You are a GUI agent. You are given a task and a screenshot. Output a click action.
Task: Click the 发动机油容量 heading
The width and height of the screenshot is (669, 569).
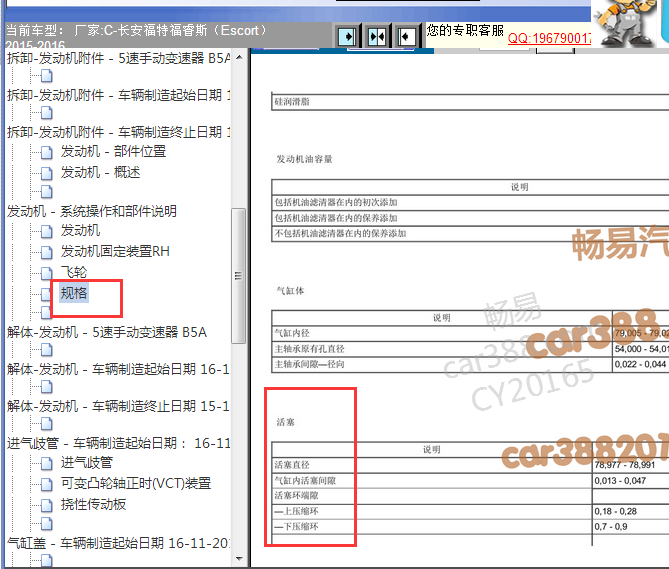point(304,159)
